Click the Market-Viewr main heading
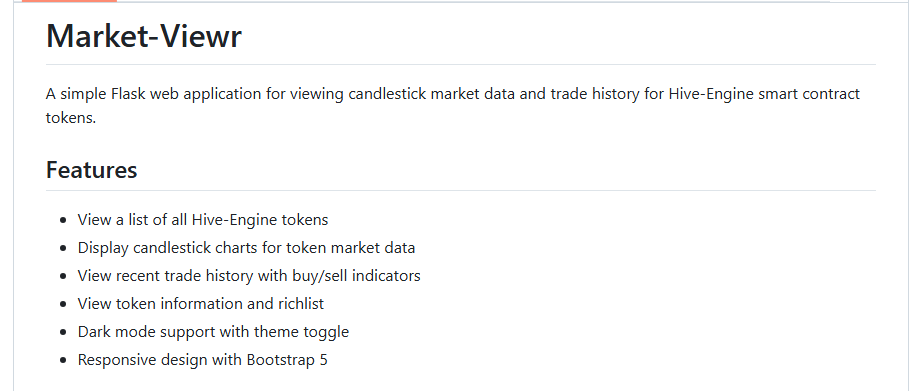 tap(143, 36)
